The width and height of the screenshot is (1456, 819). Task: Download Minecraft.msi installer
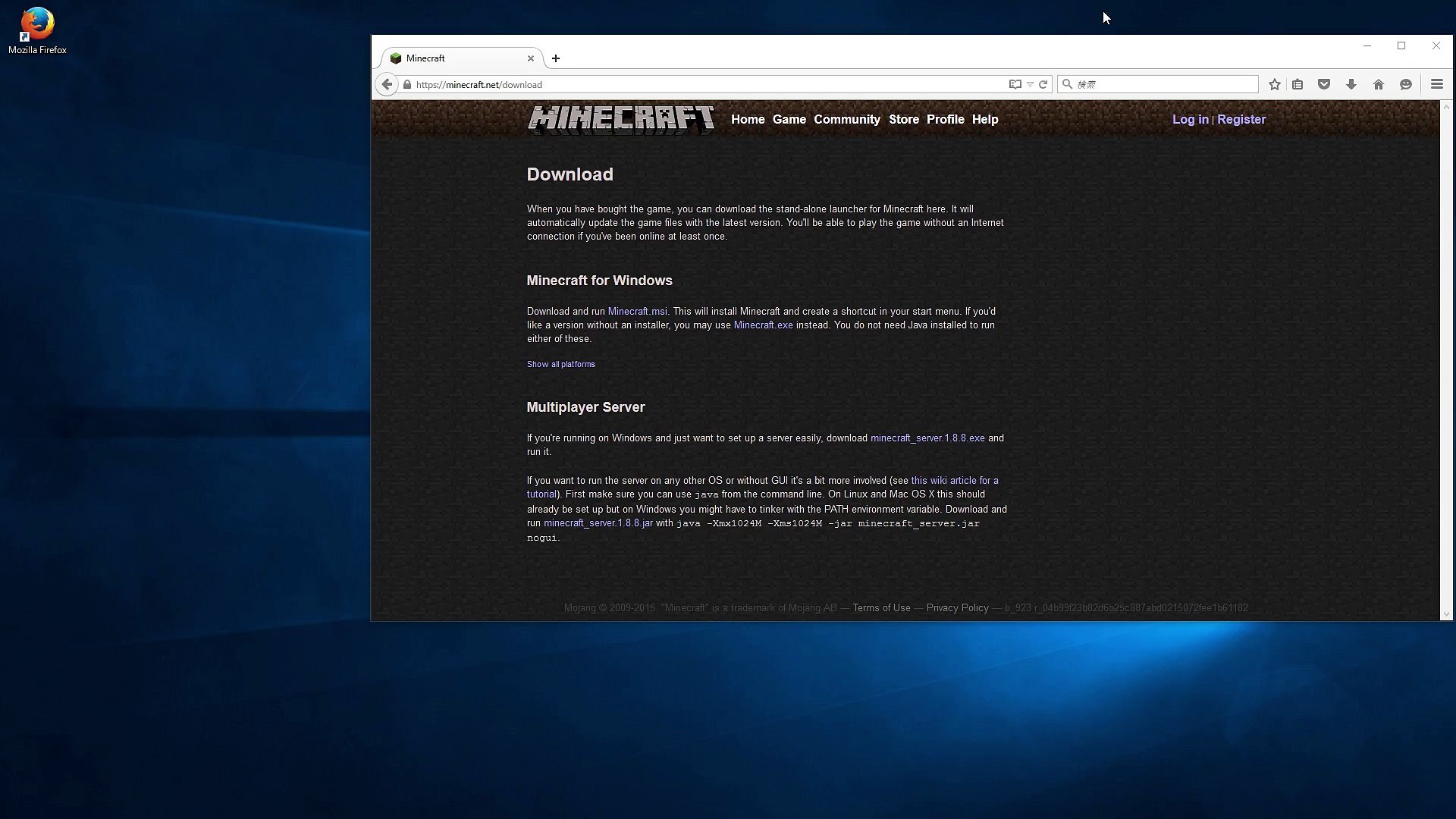[x=638, y=312]
